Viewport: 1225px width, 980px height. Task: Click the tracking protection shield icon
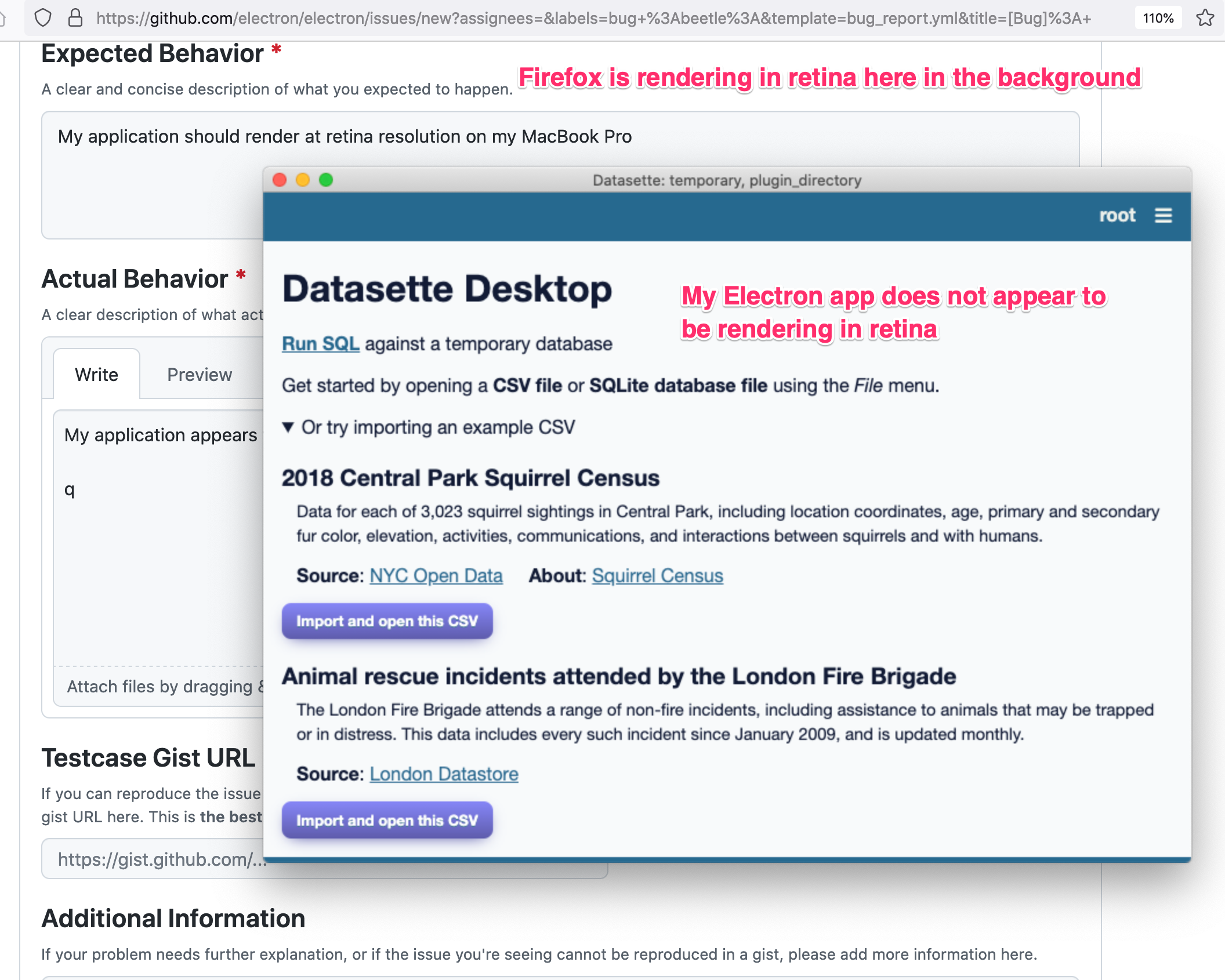tap(42, 18)
